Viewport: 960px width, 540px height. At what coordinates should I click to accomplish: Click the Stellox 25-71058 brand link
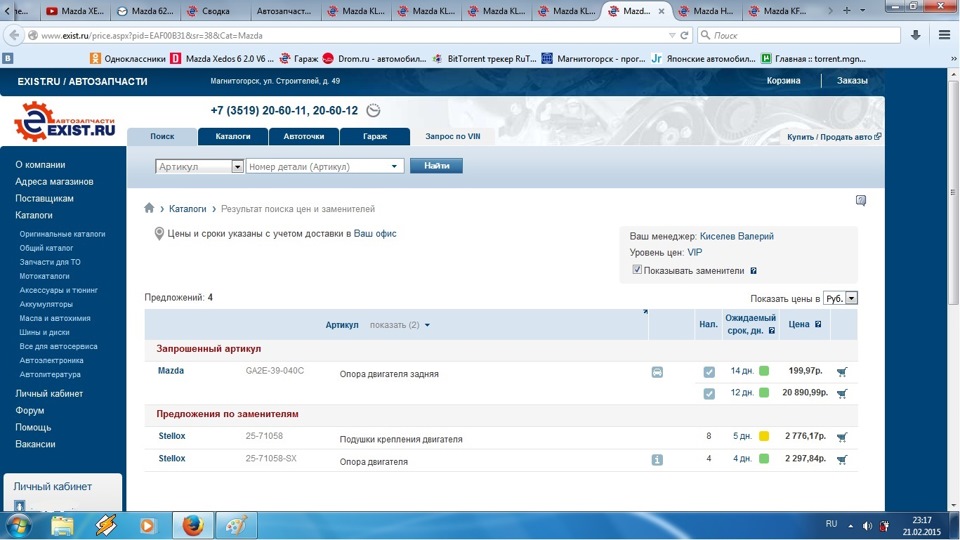[x=171, y=436]
